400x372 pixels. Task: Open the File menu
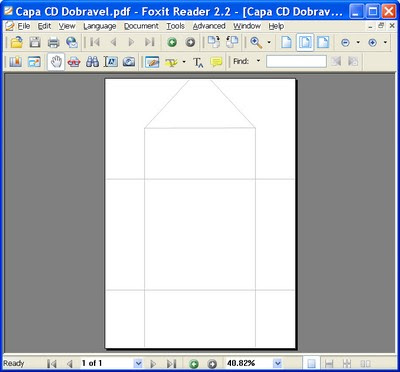23,26
